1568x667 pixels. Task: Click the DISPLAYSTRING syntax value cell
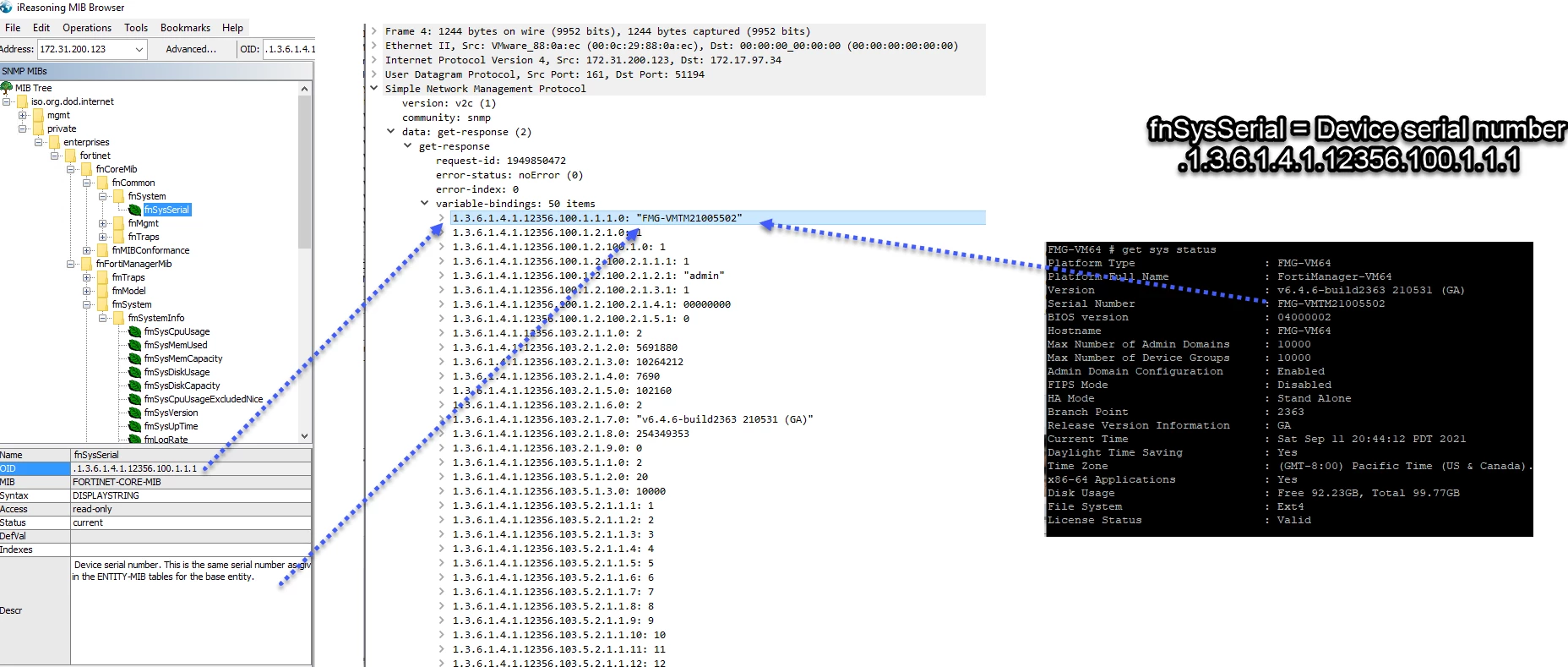pyautogui.click(x=191, y=495)
